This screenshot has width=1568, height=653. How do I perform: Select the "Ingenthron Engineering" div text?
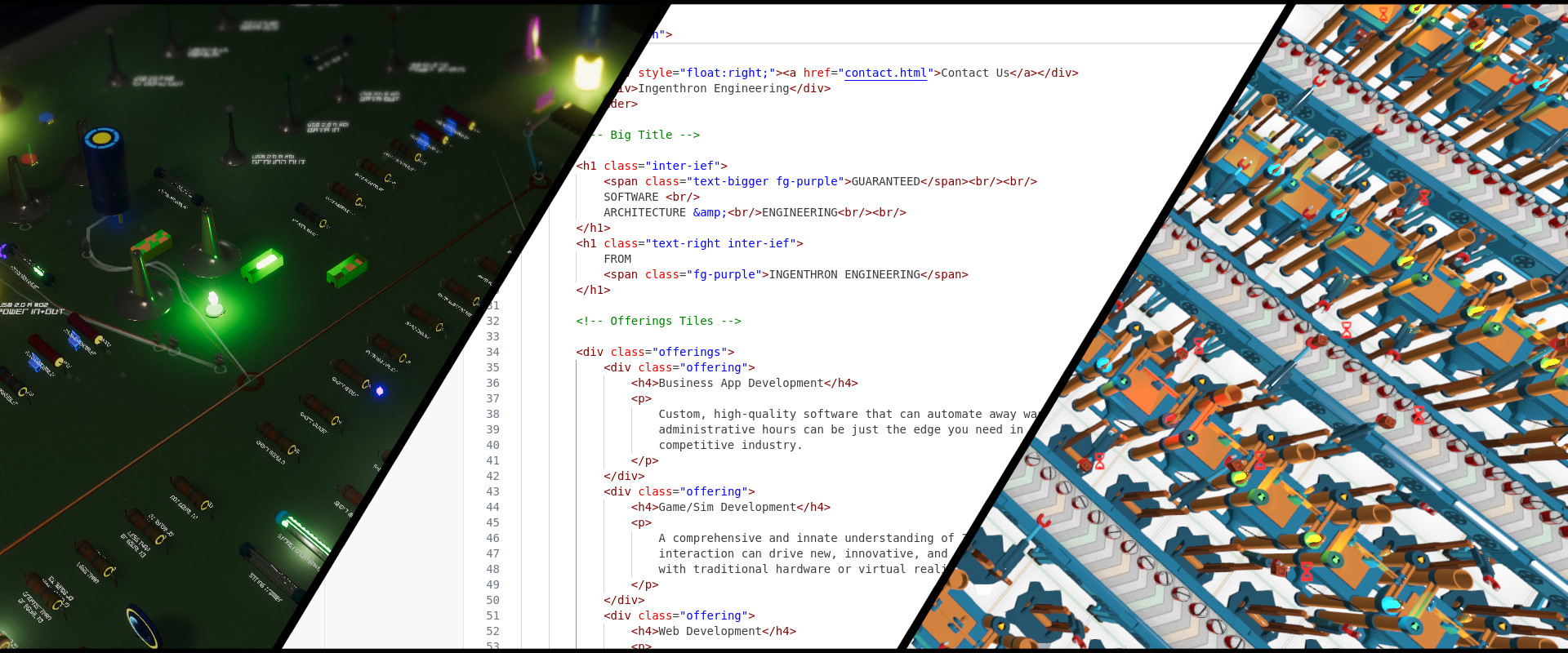tap(714, 88)
